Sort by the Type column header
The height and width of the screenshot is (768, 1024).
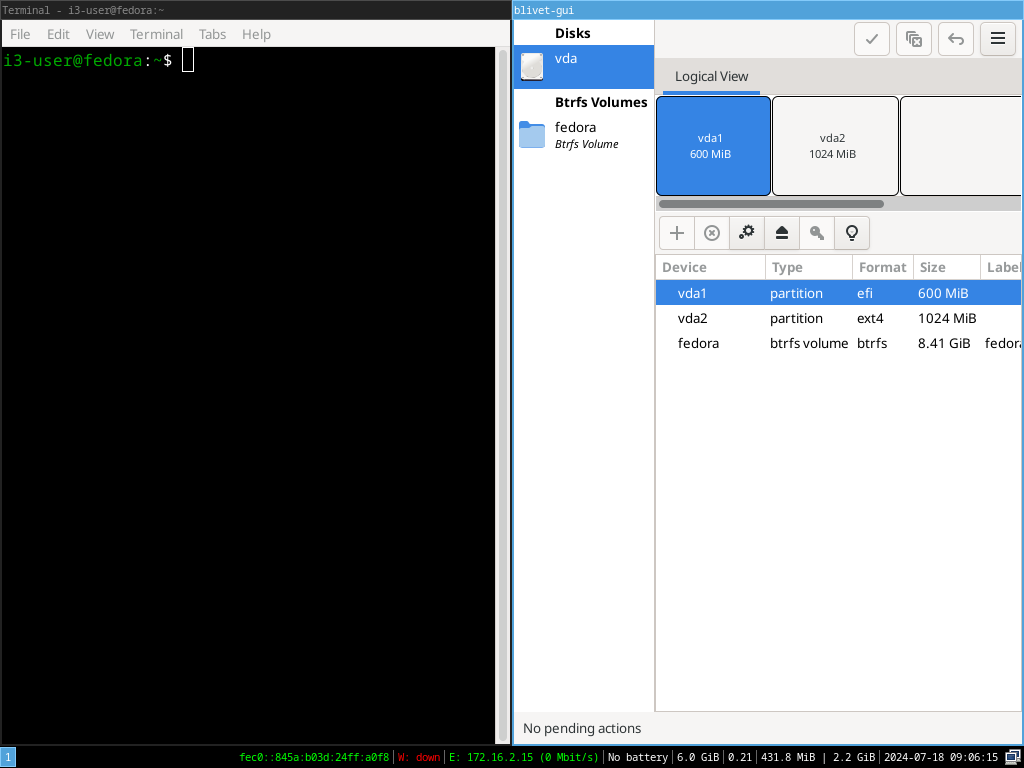[808, 267]
